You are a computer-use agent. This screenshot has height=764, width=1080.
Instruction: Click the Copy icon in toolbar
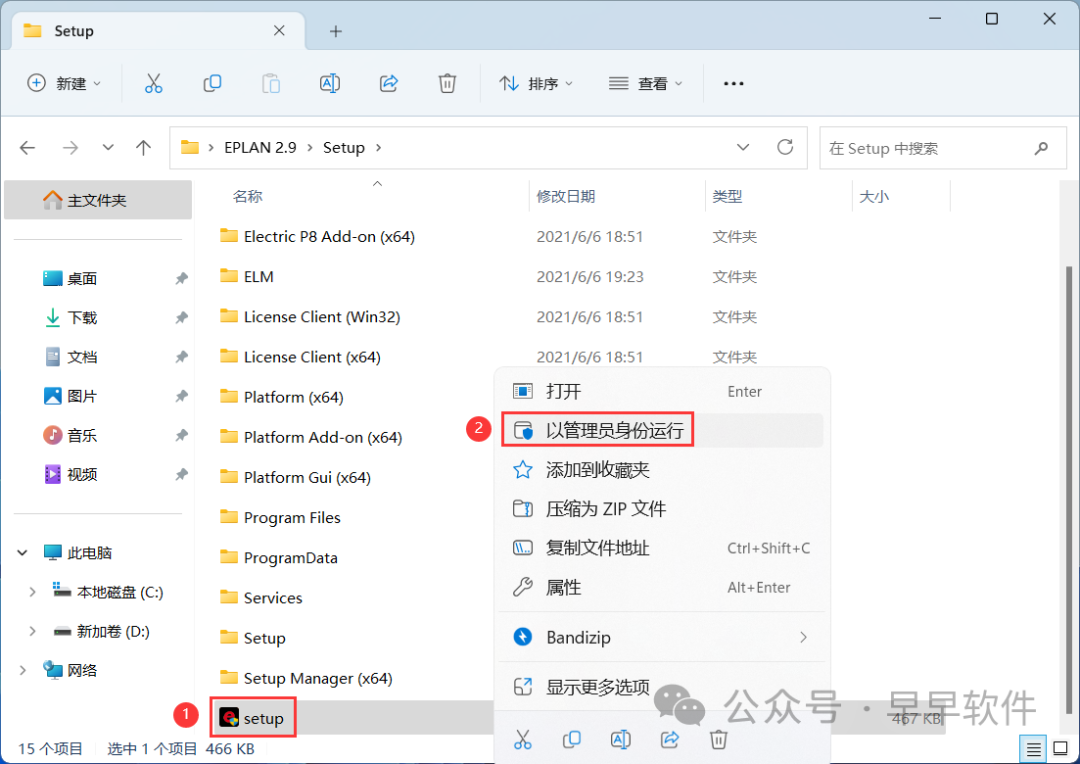click(212, 84)
